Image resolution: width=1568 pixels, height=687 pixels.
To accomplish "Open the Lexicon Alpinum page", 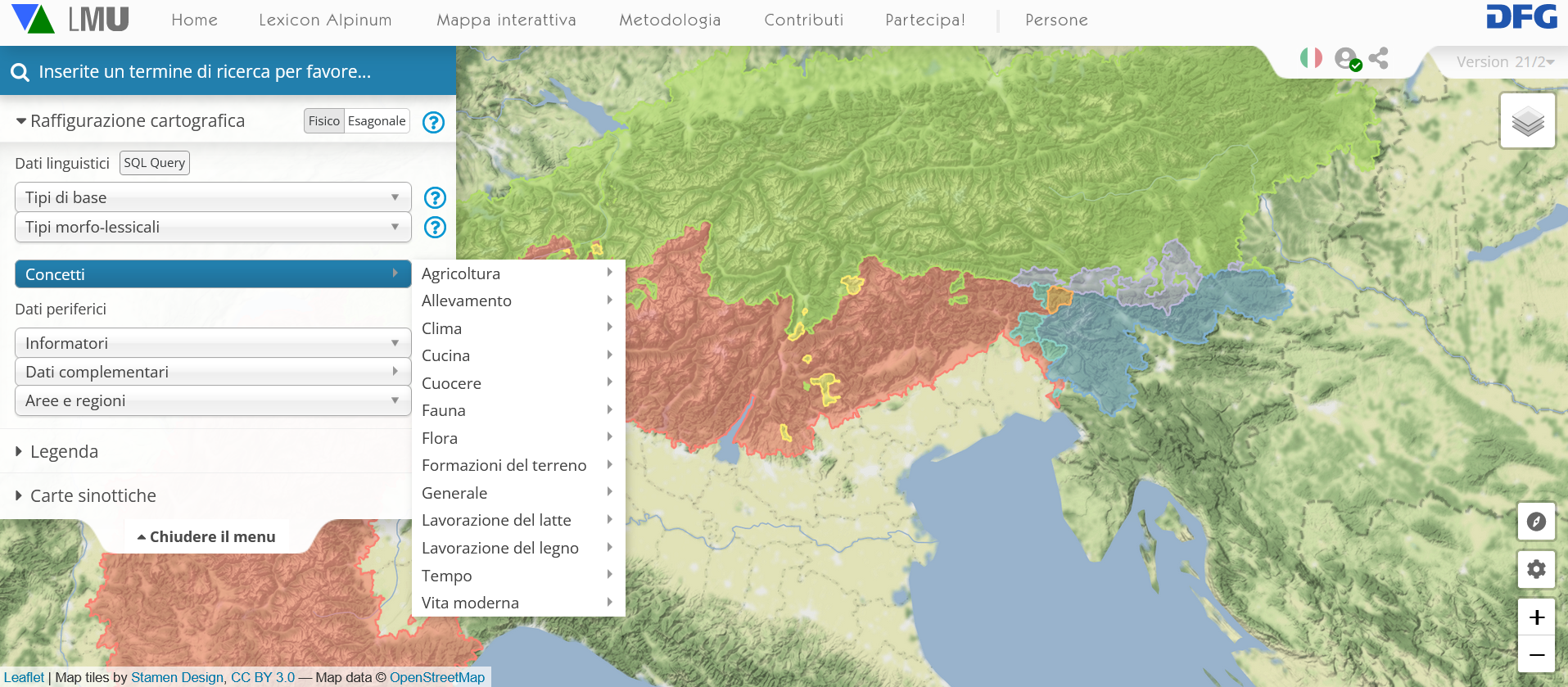I will (325, 20).
